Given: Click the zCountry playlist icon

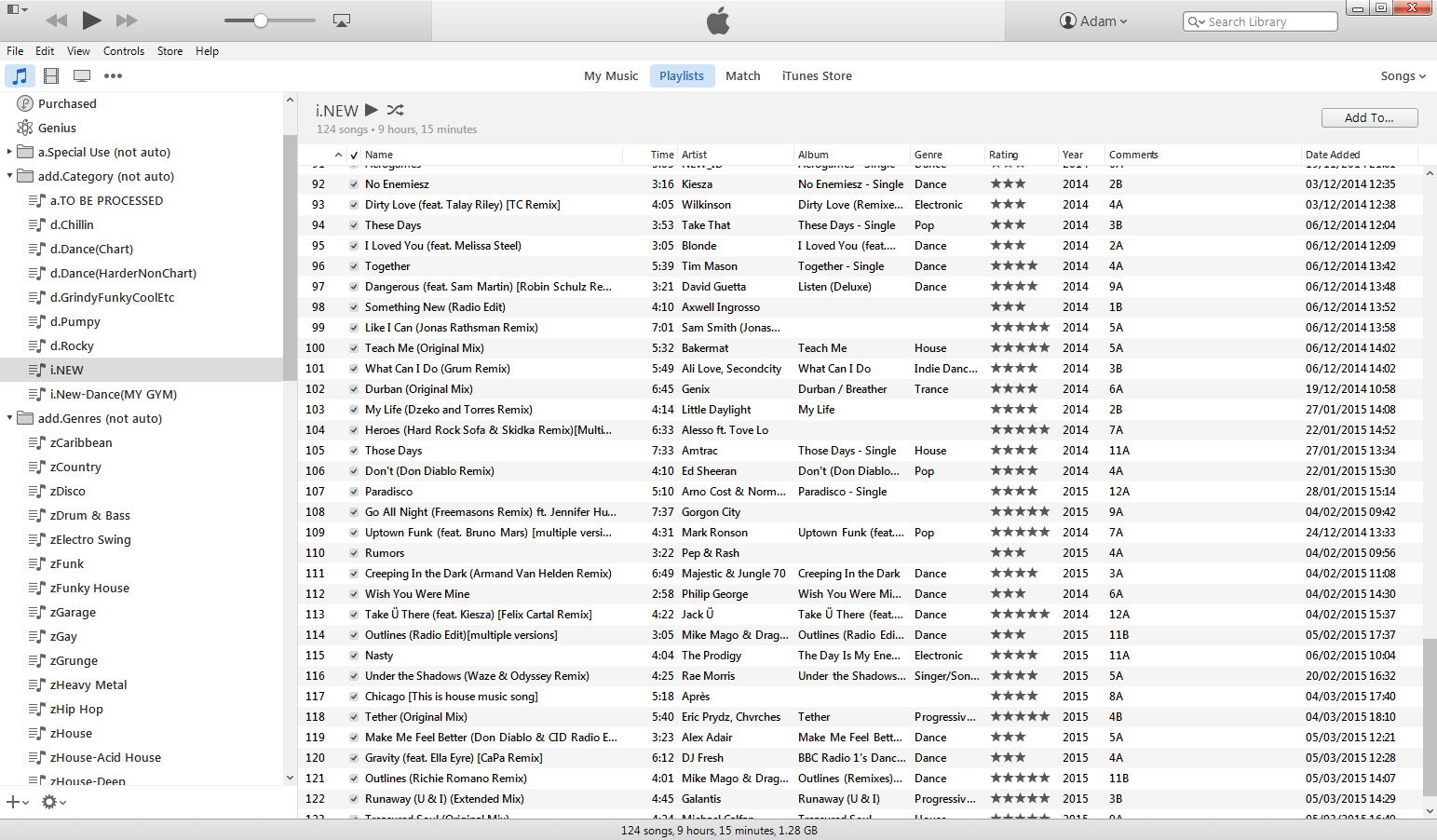Looking at the screenshot, I should pyautogui.click(x=36, y=467).
